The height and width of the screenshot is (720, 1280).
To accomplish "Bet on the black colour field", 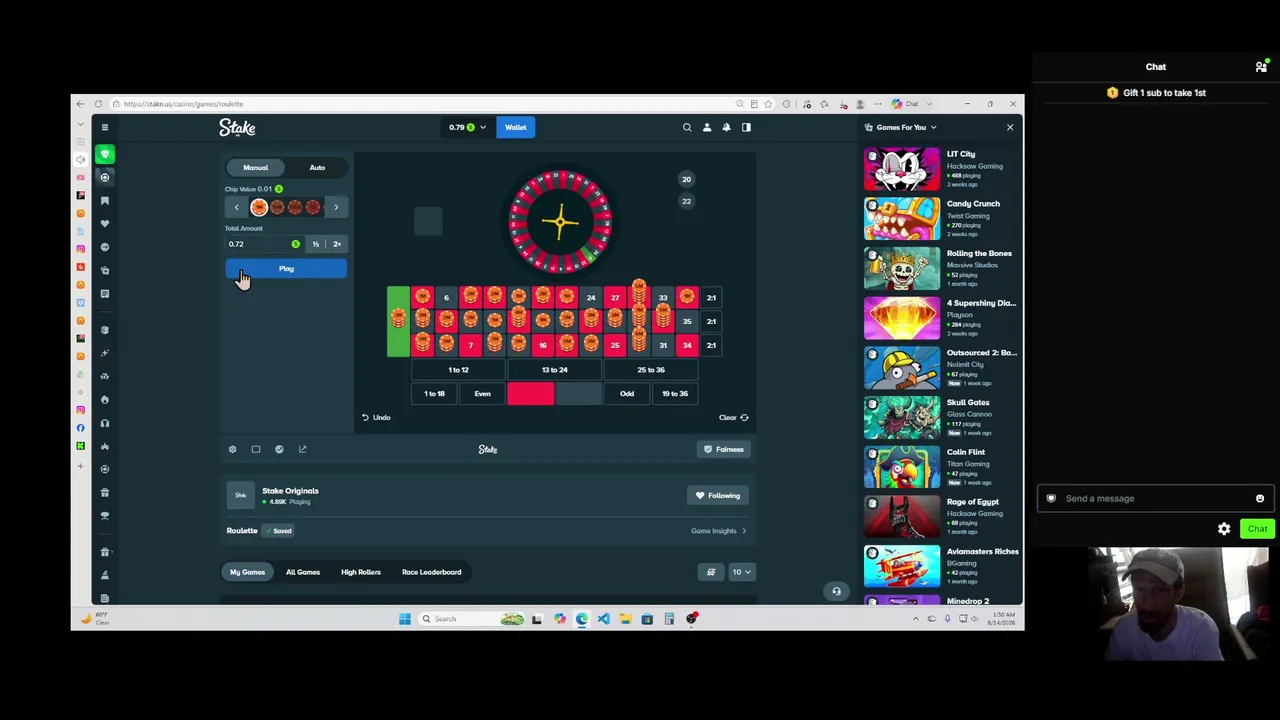I will 578,394.
